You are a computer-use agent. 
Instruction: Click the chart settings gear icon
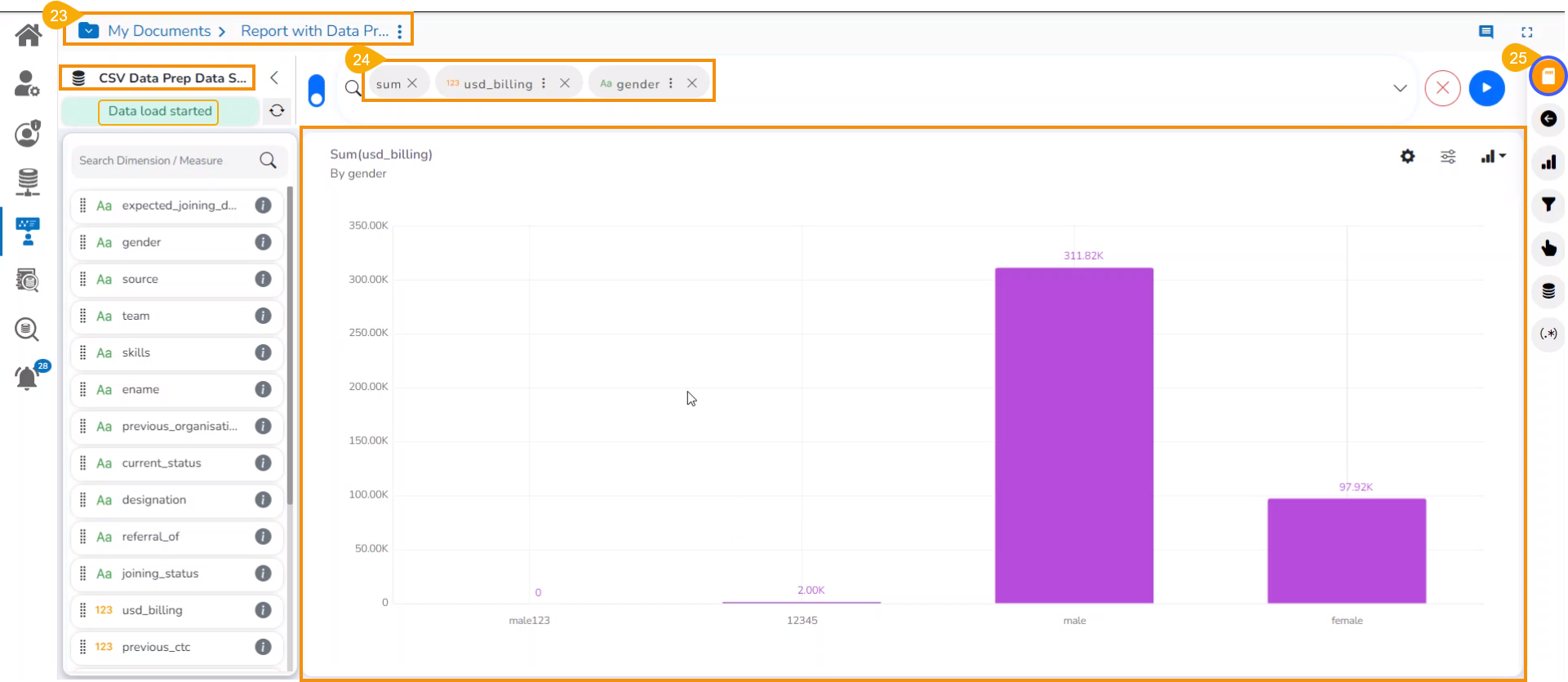(x=1407, y=157)
